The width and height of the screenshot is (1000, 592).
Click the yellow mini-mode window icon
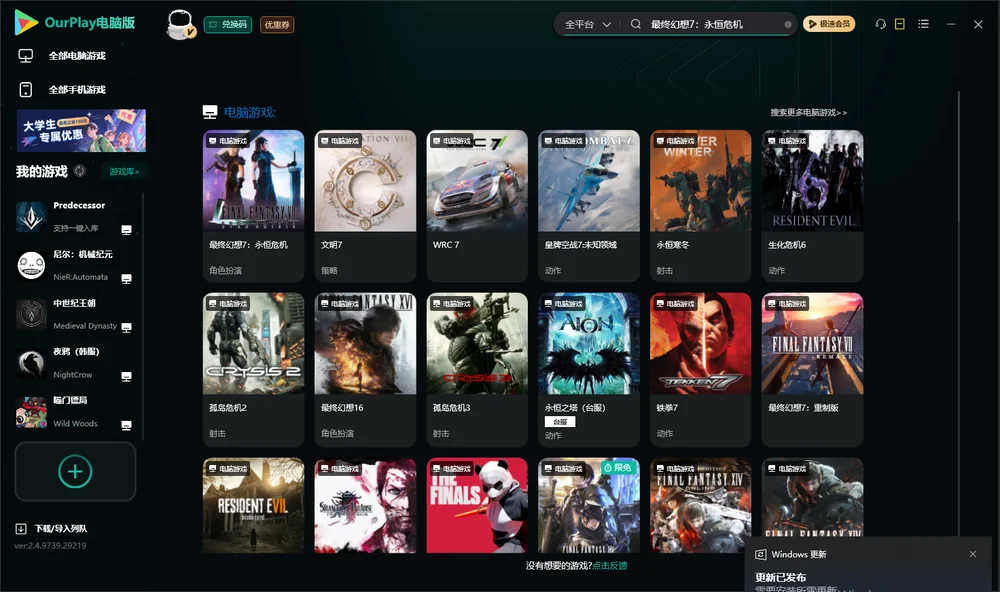click(x=900, y=24)
